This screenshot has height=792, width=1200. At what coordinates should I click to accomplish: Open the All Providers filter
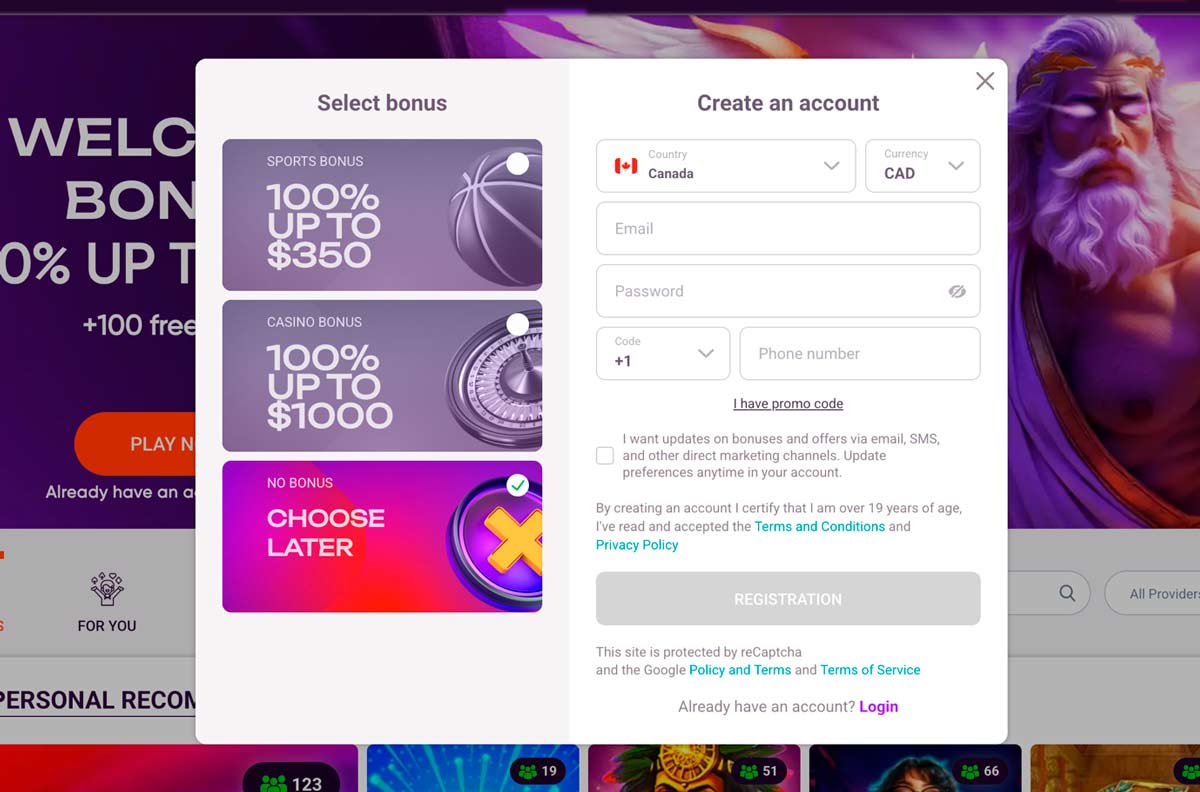[1154, 593]
